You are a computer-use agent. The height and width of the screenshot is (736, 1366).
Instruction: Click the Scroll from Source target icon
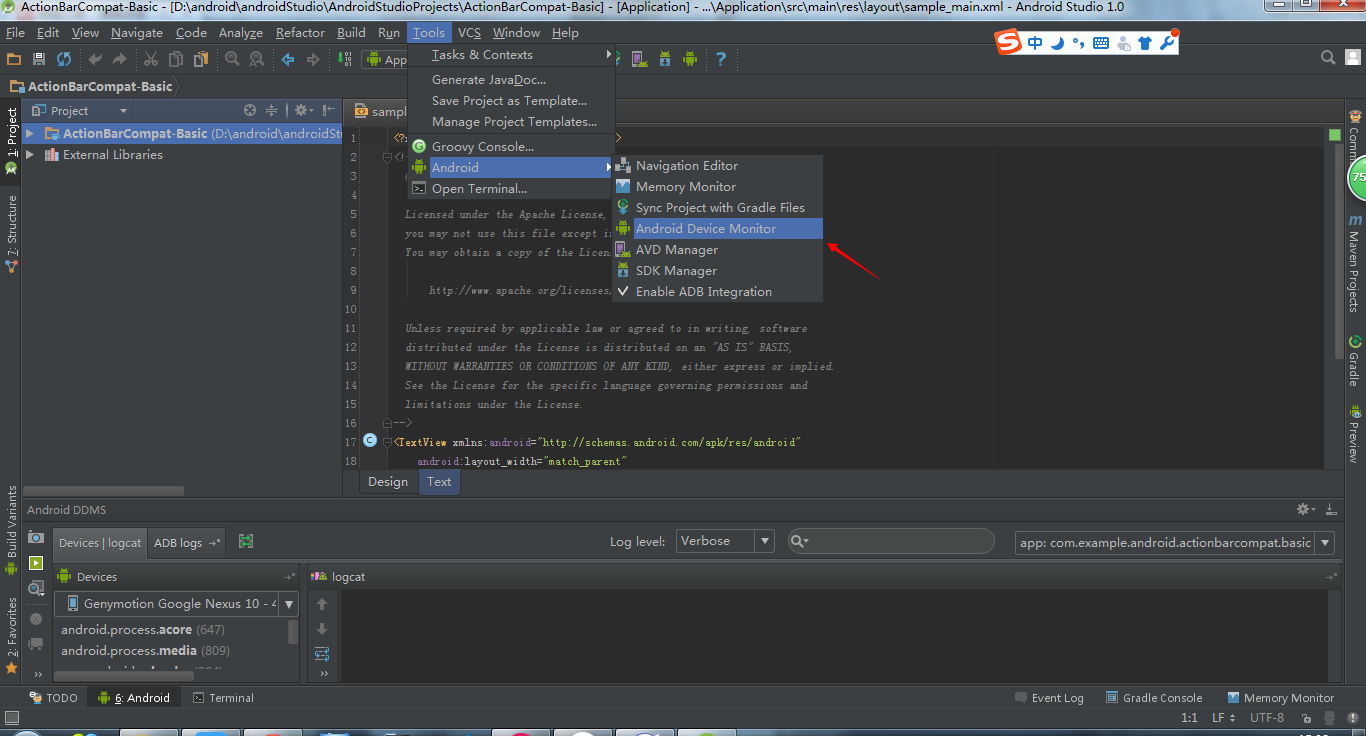[x=250, y=110]
